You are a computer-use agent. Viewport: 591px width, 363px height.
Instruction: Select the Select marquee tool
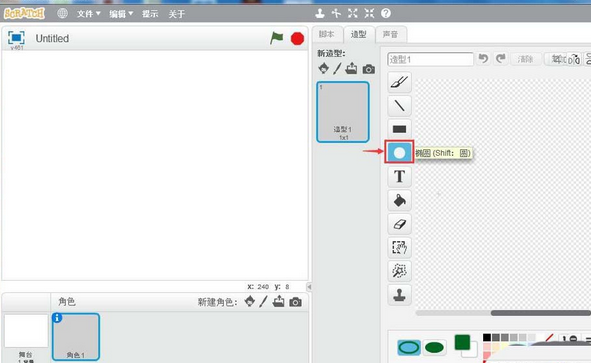coord(400,247)
